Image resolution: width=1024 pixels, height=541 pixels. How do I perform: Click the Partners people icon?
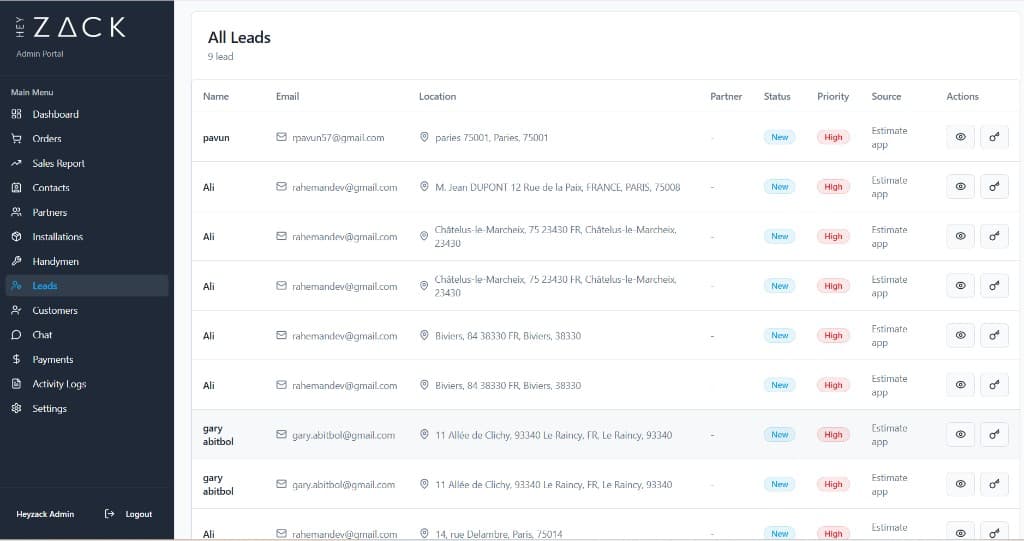(16, 212)
